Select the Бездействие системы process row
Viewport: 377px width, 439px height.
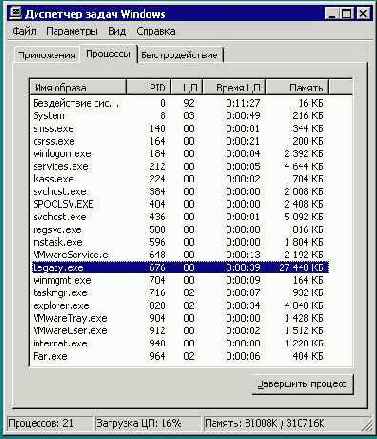tap(180, 103)
